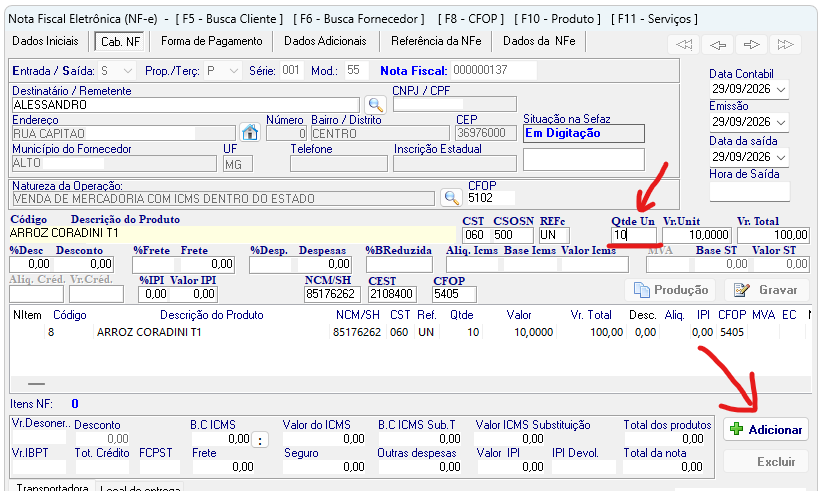Click the Em Digitação status box

coord(583,134)
